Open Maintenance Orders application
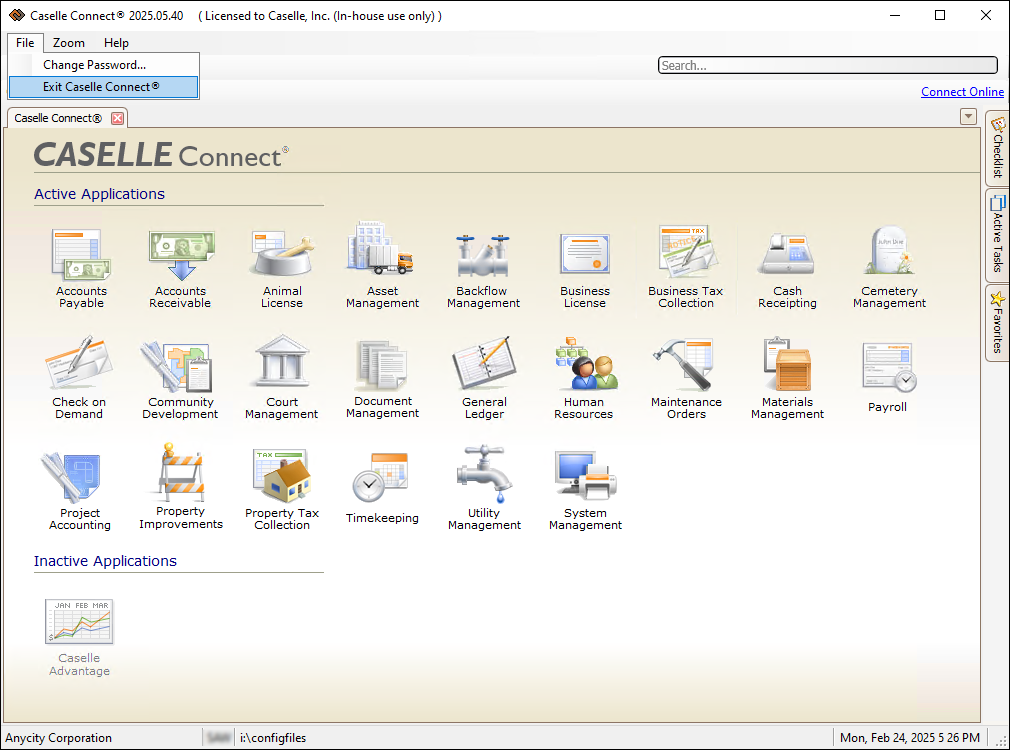The width and height of the screenshot is (1010, 750). 686,379
